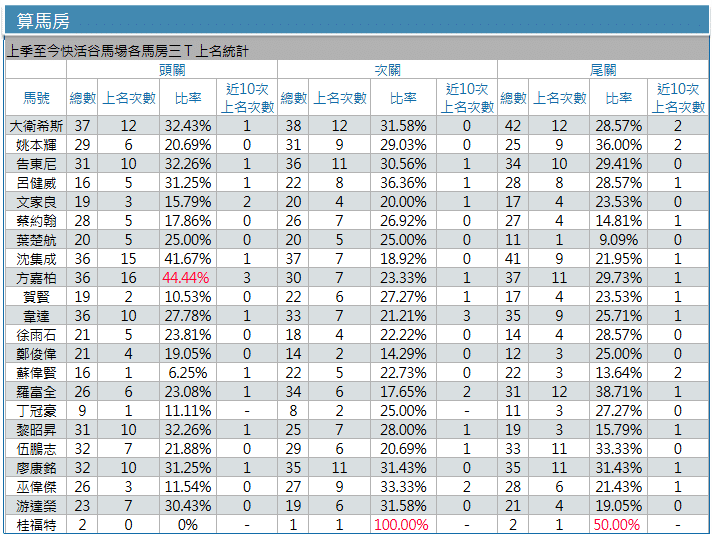Click the red 44.44% rate for 方嘉柏
The image size is (712, 535).
pyautogui.click(x=188, y=278)
